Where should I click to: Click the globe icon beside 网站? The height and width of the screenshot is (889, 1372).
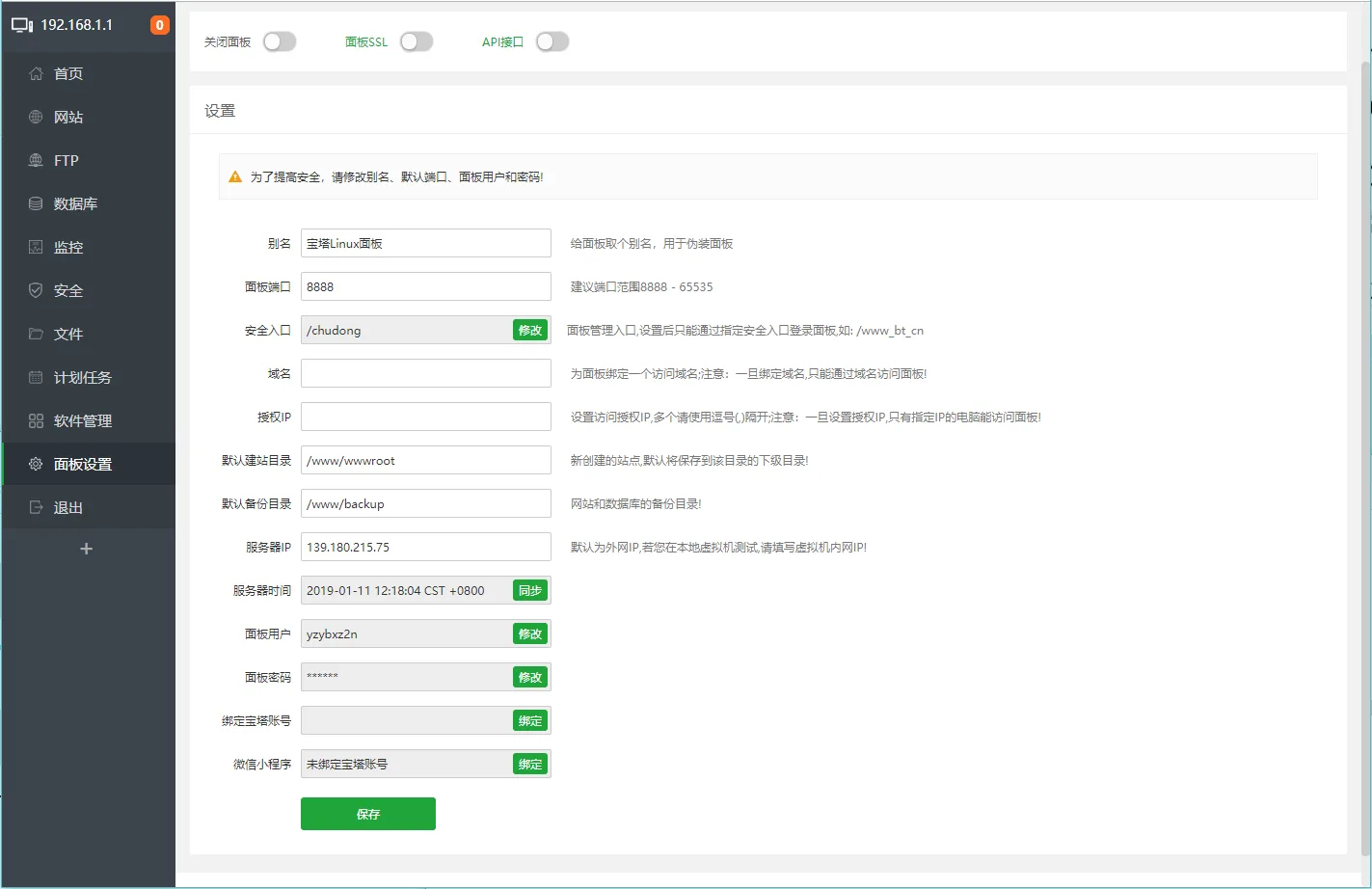click(x=36, y=117)
